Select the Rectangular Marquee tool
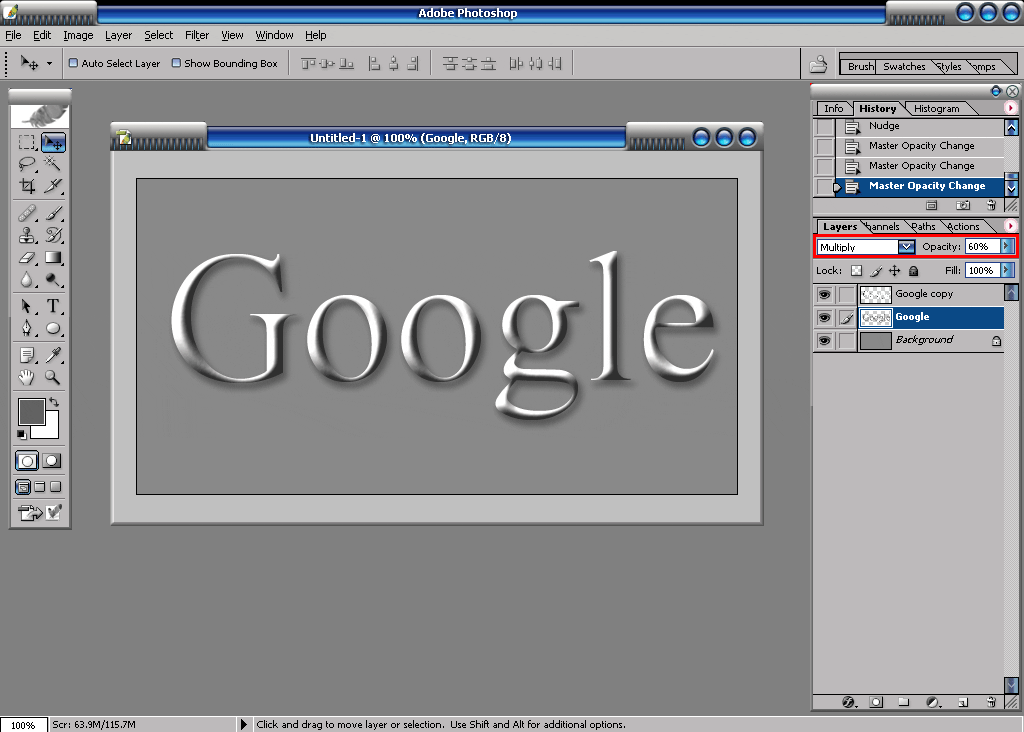This screenshot has height=732, width=1024. click(27, 142)
